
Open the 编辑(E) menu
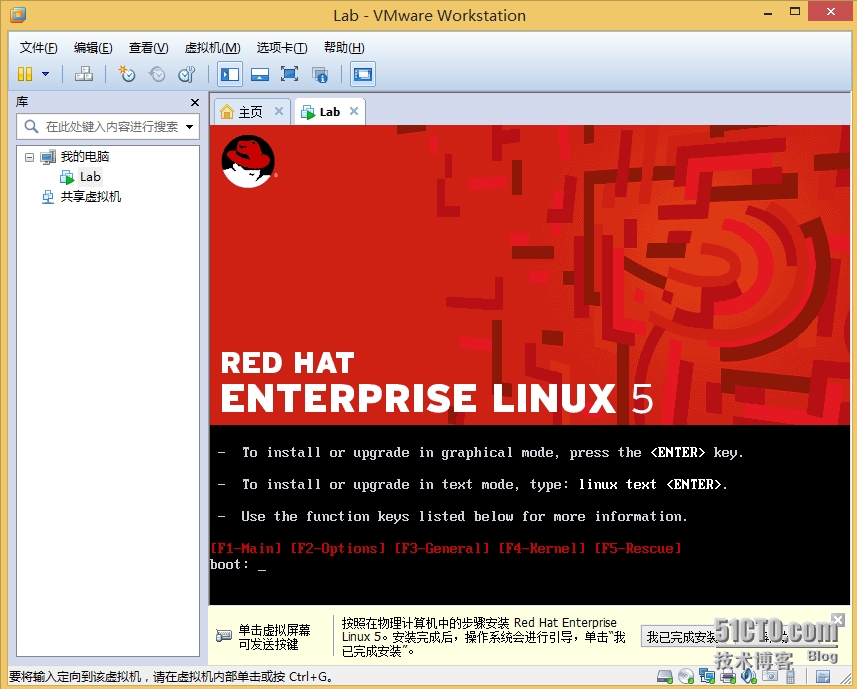tap(93, 48)
